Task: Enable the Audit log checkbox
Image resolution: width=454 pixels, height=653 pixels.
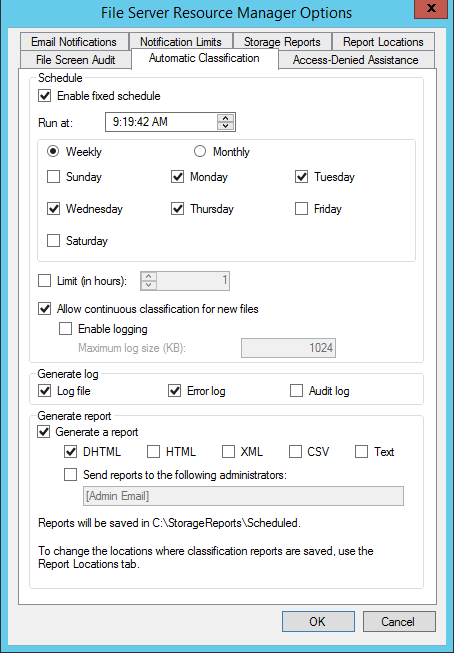Action: click(296, 391)
